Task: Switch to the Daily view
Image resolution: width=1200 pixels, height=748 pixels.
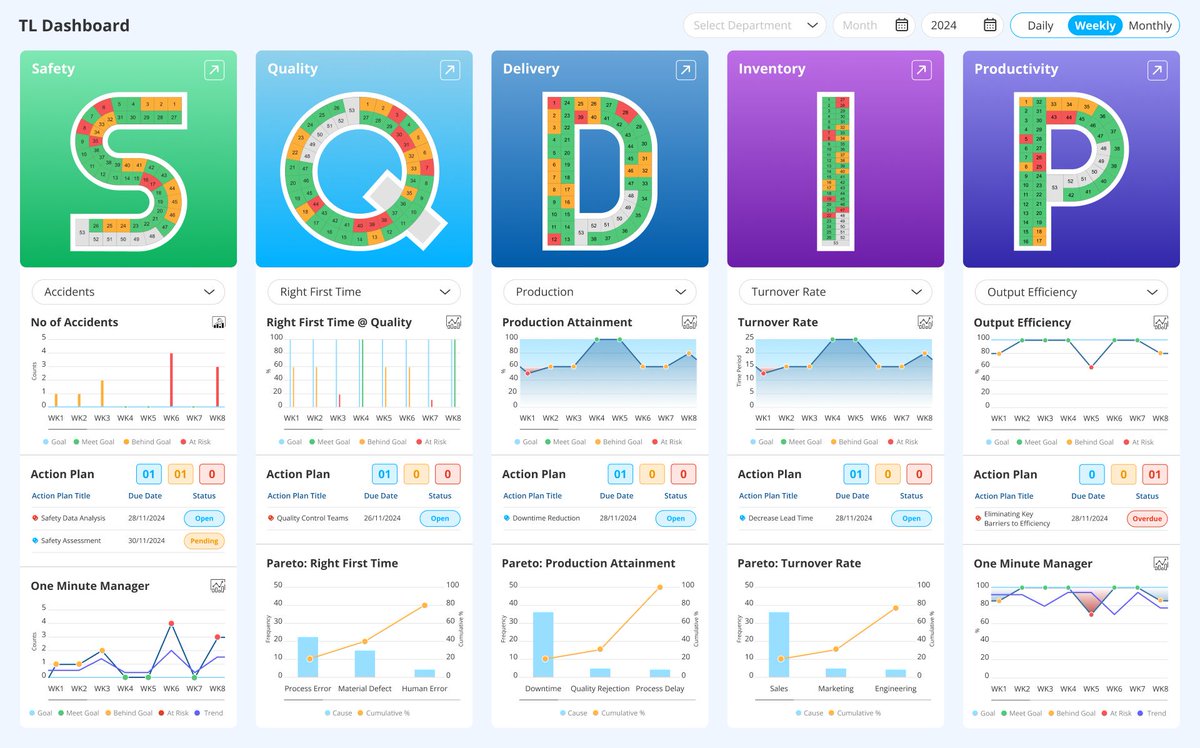Action: click(x=1039, y=25)
